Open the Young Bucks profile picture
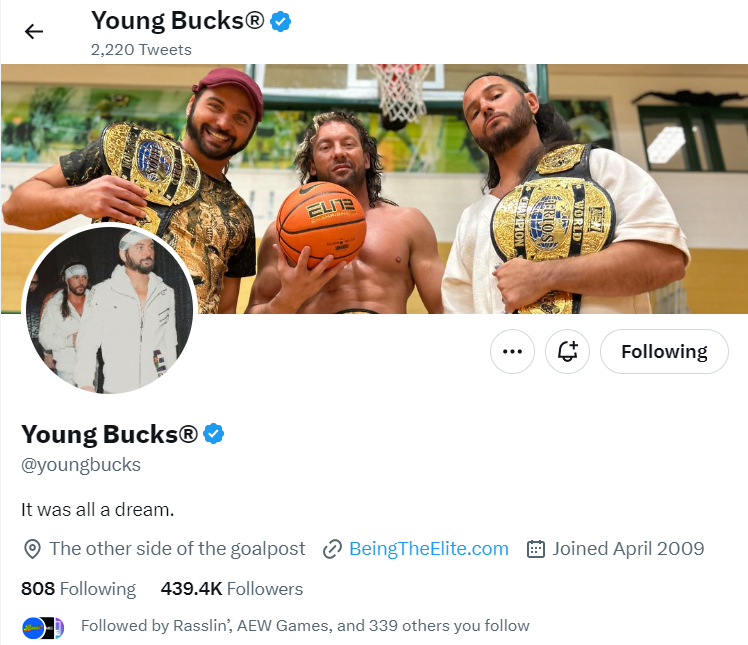The width and height of the screenshot is (748, 645). [x=109, y=311]
